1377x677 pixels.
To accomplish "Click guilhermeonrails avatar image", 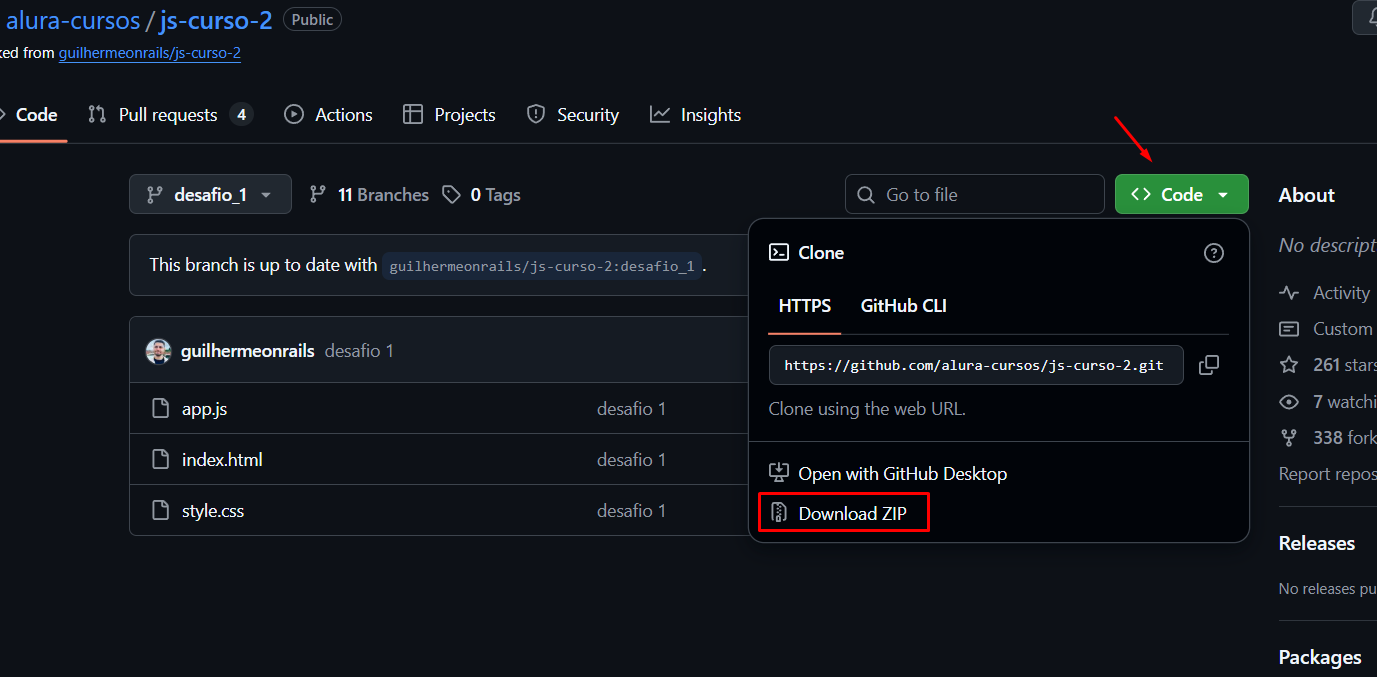I will 159,351.
